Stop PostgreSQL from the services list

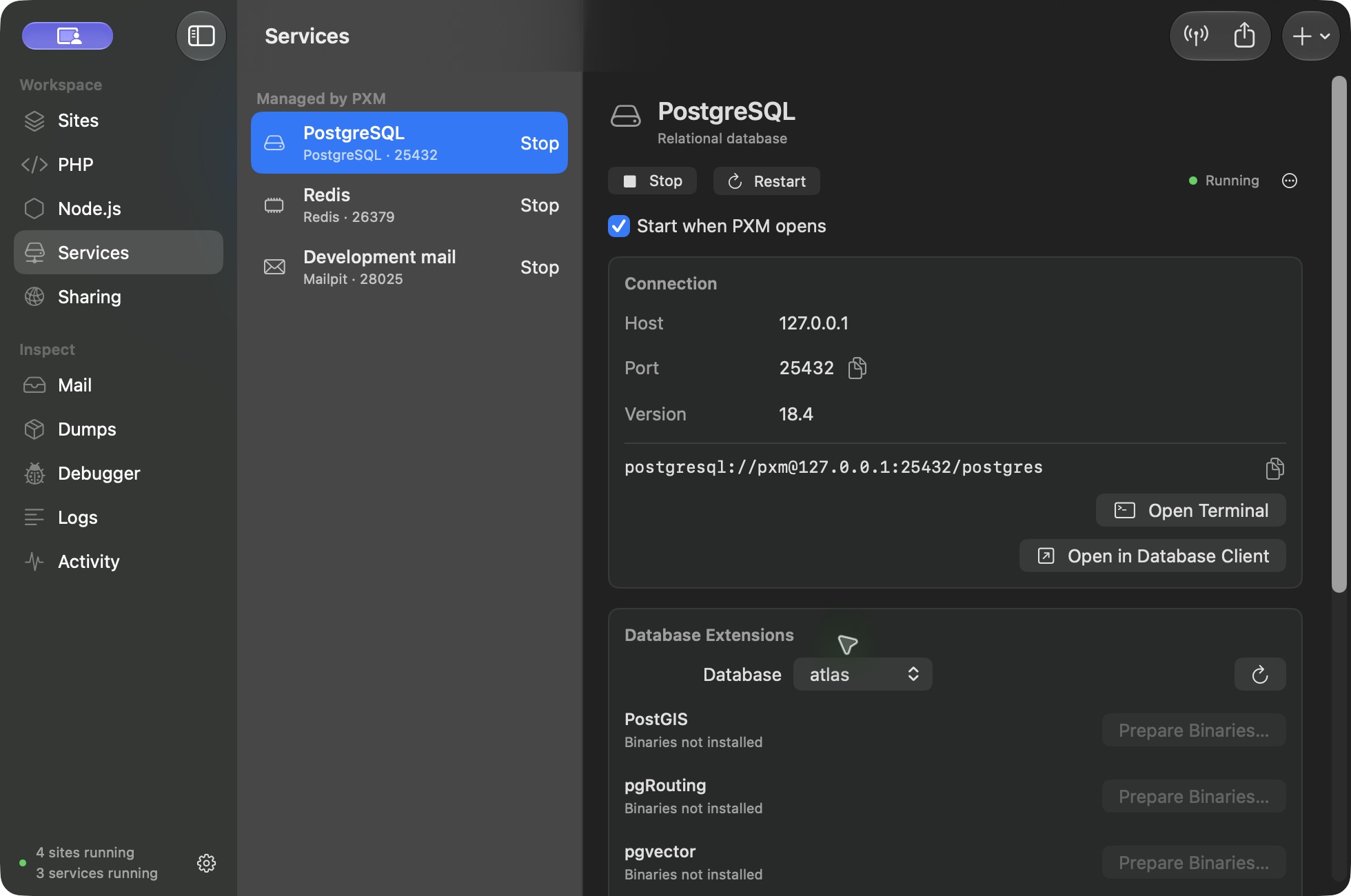tap(539, 143)
